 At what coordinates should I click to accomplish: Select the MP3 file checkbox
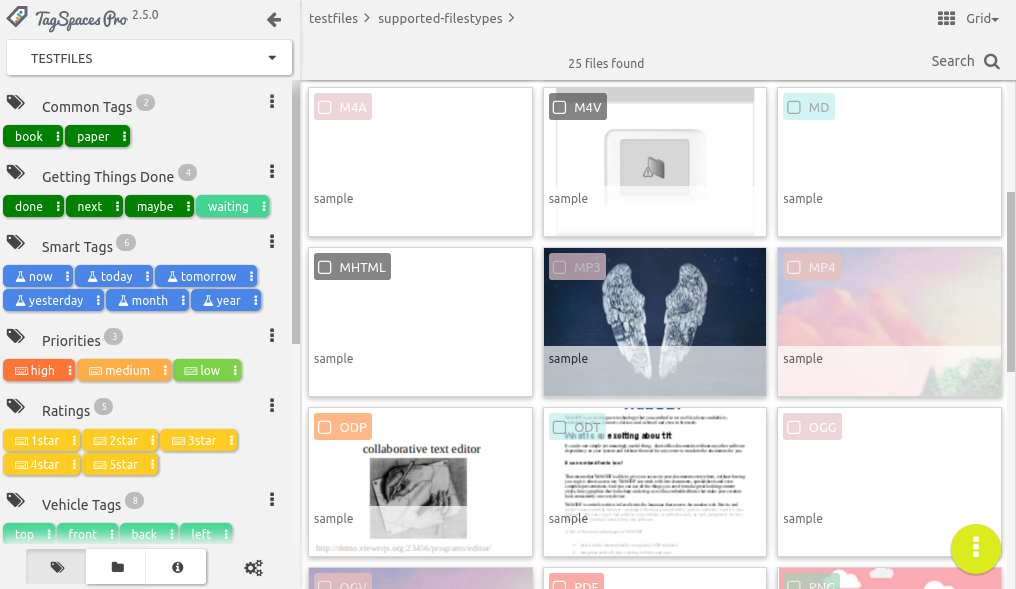coord(560,267)
